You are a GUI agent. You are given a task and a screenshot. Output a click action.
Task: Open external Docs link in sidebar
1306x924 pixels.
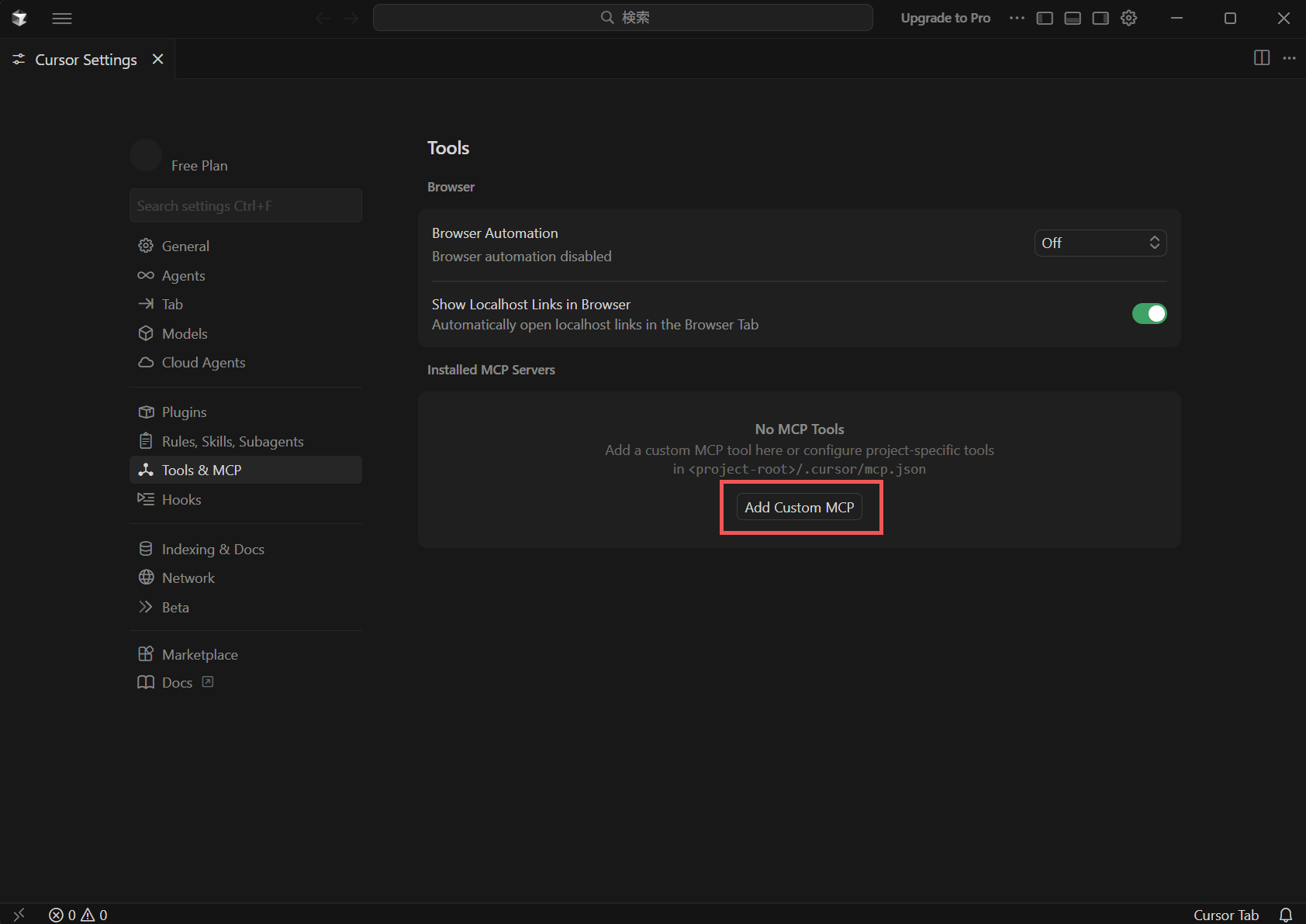point(177,683)
